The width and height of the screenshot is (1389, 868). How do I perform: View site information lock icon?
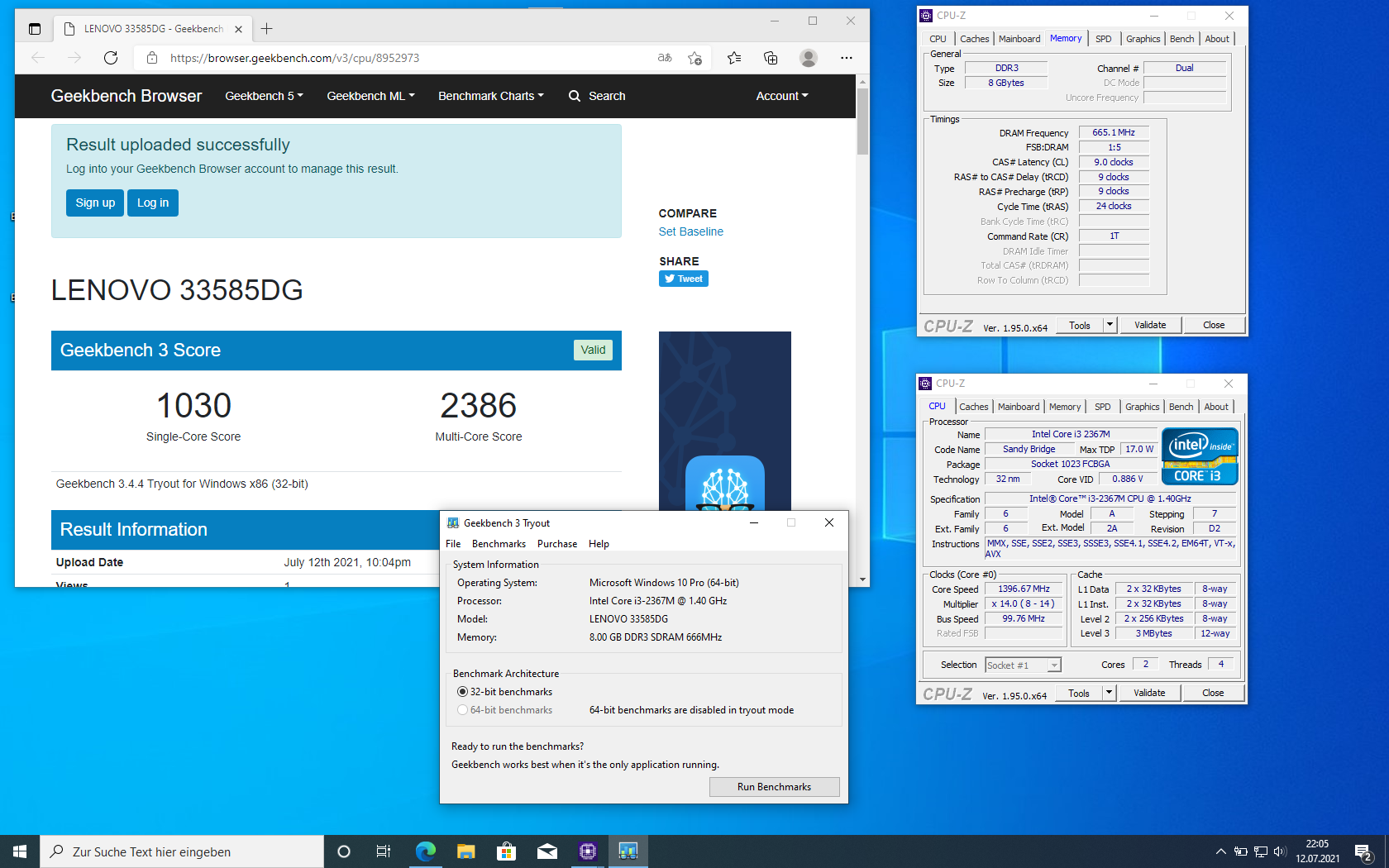[151, 58]
